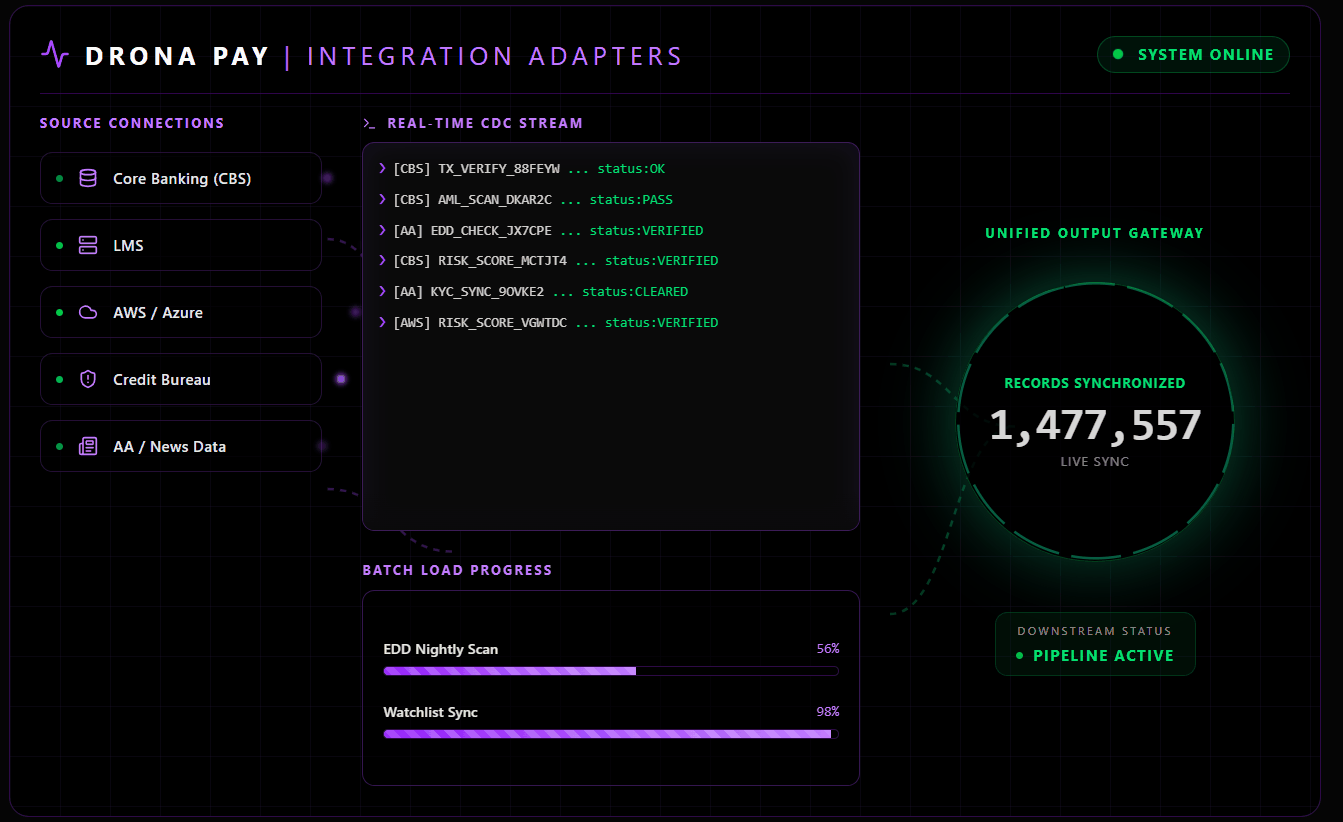The height and width of the screenshot is (822, 1343).
Task: Click the 98% progress value
Action: click(828, 712)
